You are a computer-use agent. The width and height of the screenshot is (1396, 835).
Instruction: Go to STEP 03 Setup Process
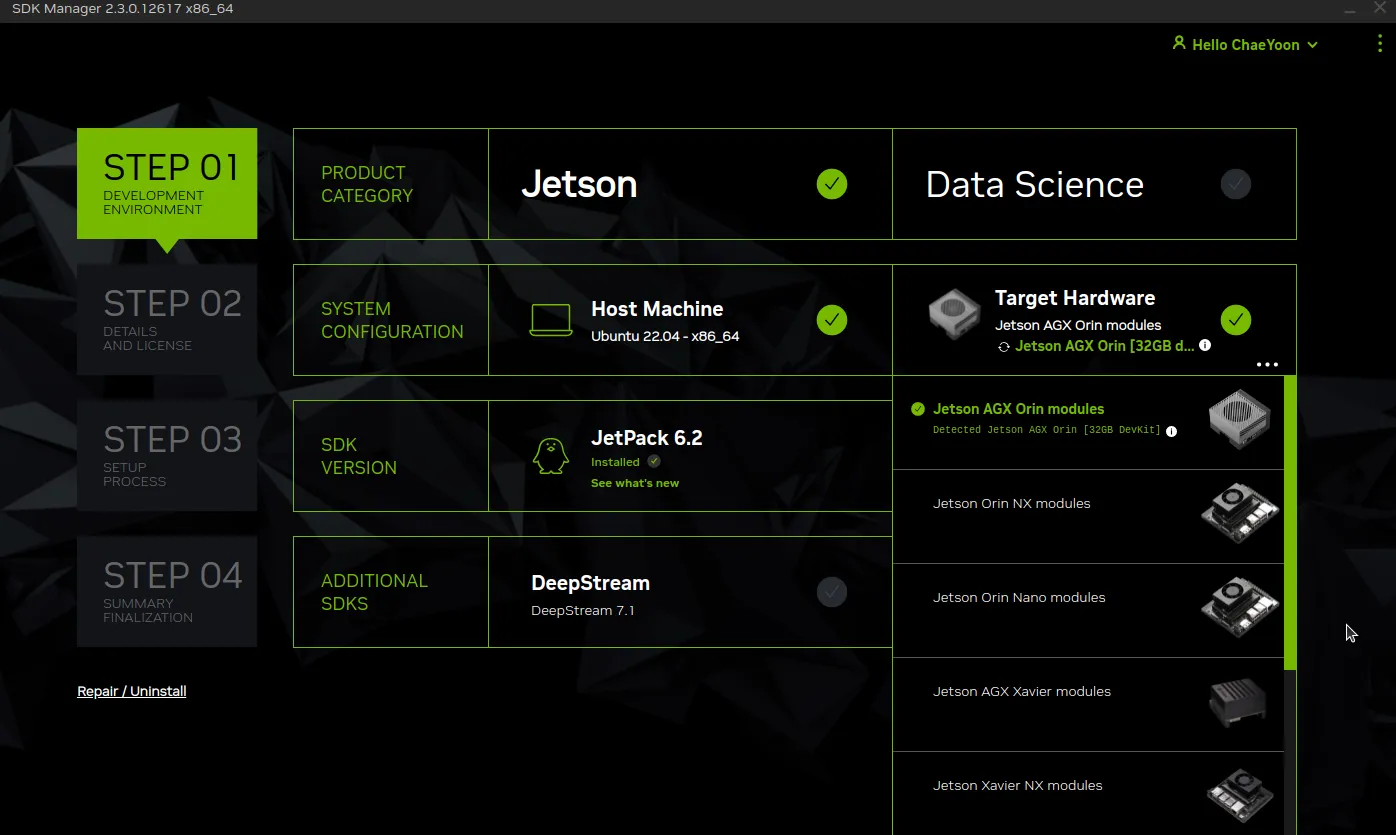pyautogui.click(x=167, y=456)
